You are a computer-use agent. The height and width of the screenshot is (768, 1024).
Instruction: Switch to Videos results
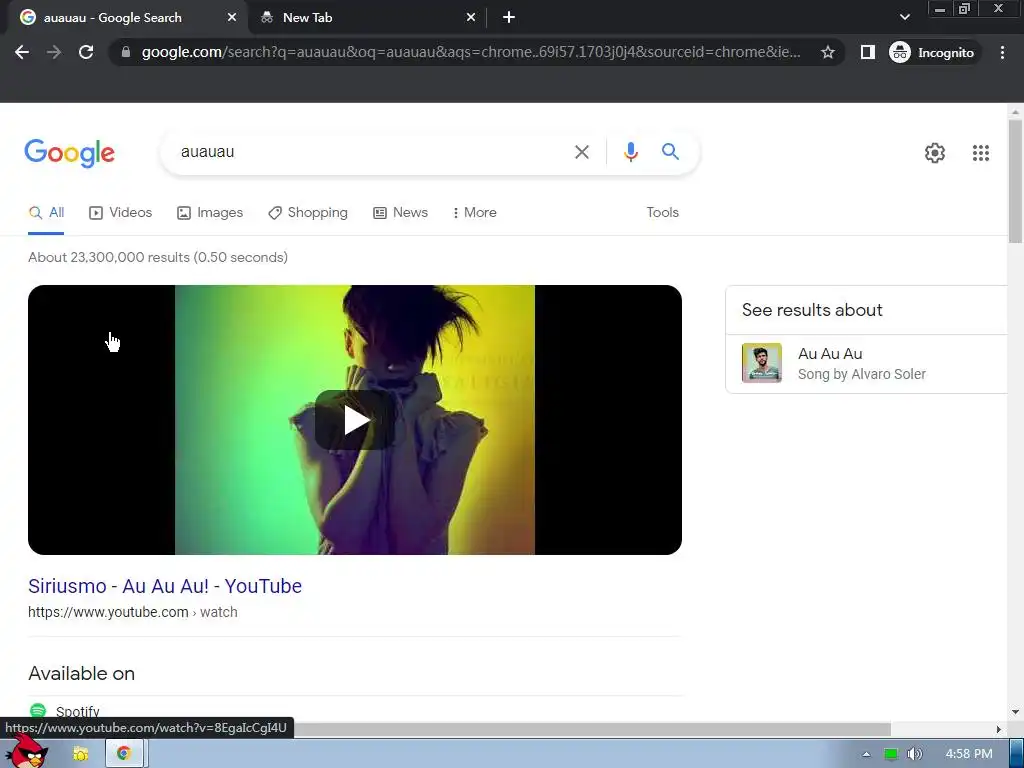(x=121, y=213)
